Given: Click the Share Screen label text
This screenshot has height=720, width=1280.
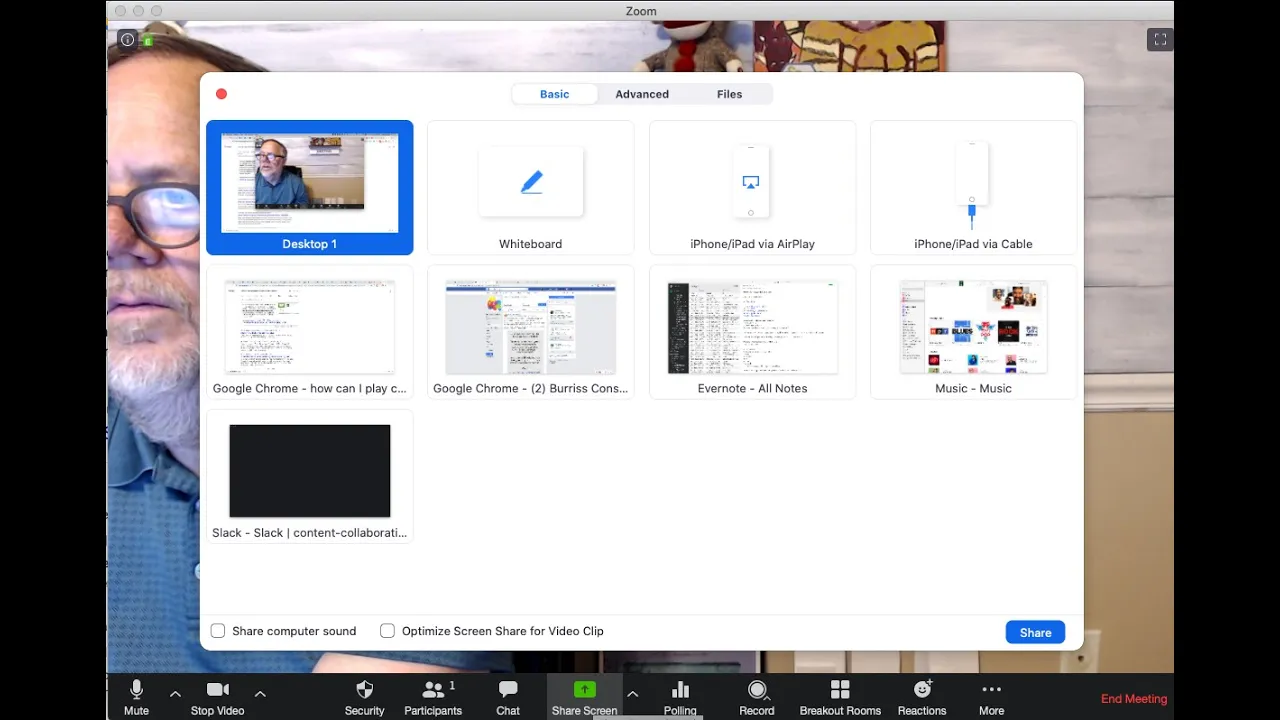Looking at the screenshot, I should (x=584, y=711).
